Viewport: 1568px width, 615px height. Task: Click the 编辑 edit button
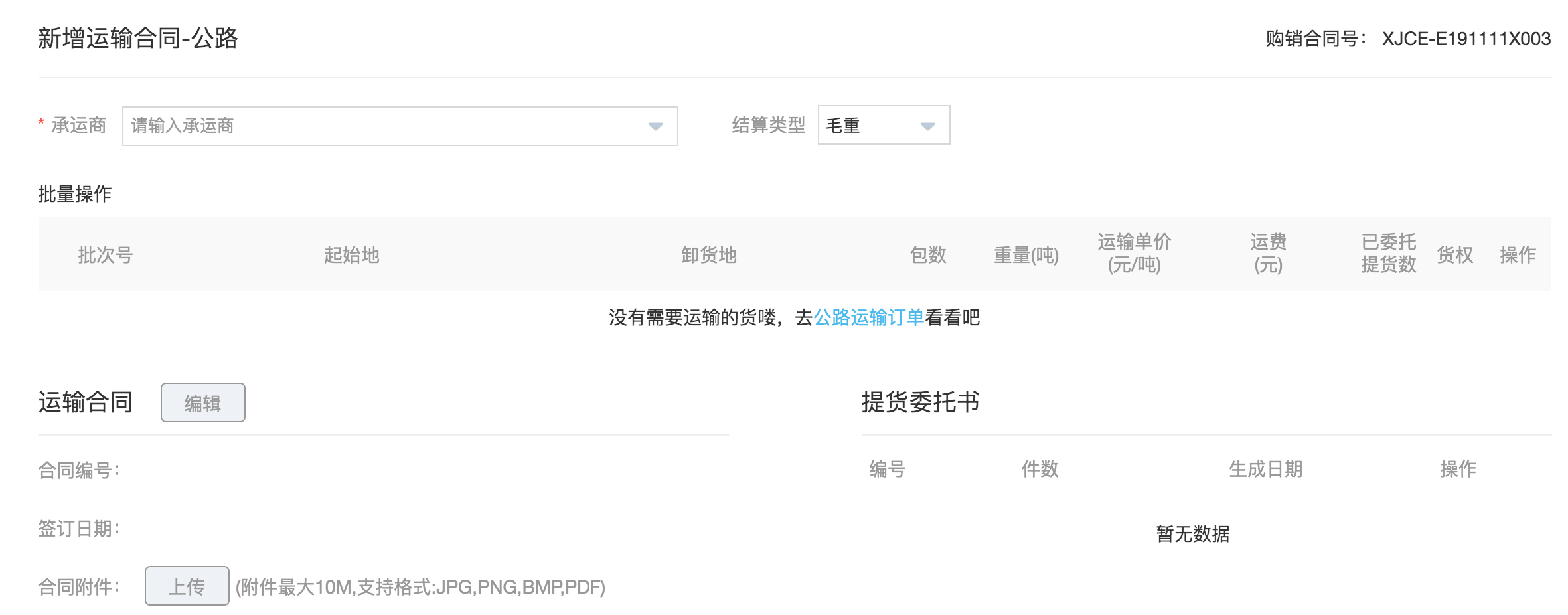(202, 402)
